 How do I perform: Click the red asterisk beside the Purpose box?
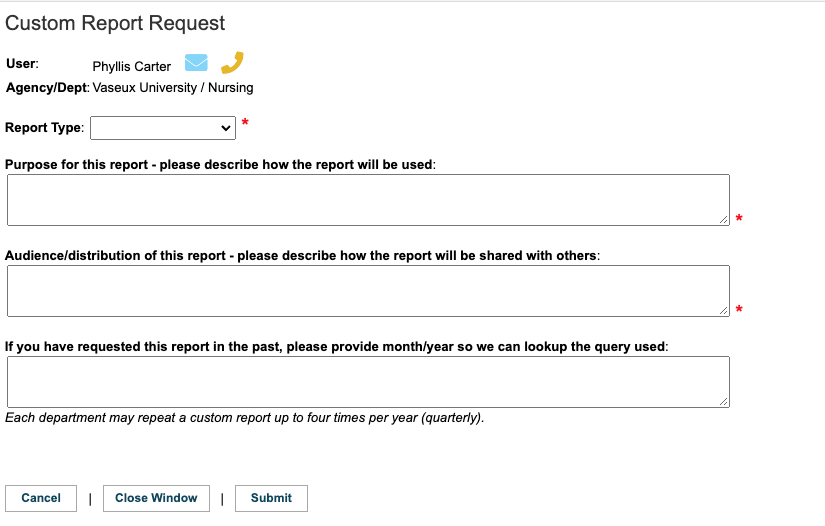pos(739,218)
